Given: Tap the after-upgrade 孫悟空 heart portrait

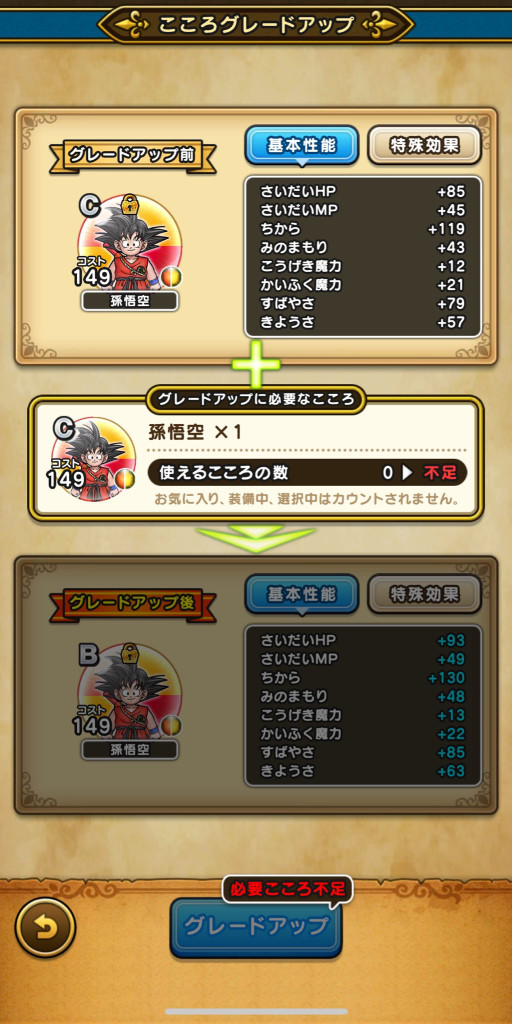Looking at the screenshot, I should tap(129, 692).
